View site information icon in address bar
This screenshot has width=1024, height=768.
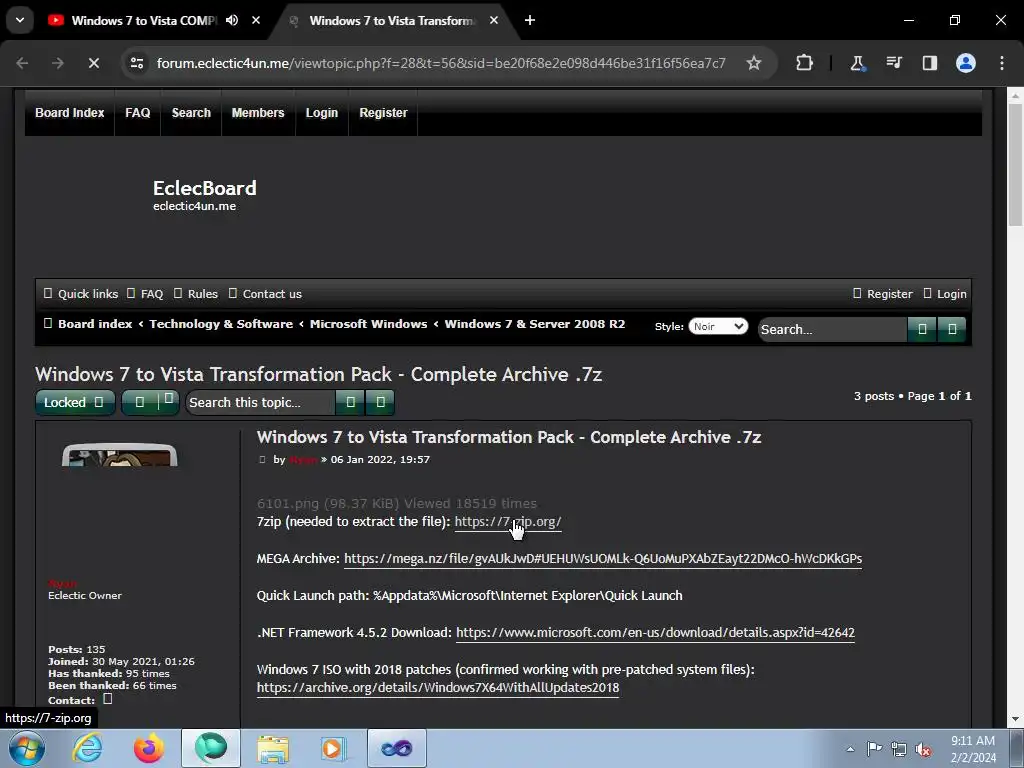137,63
